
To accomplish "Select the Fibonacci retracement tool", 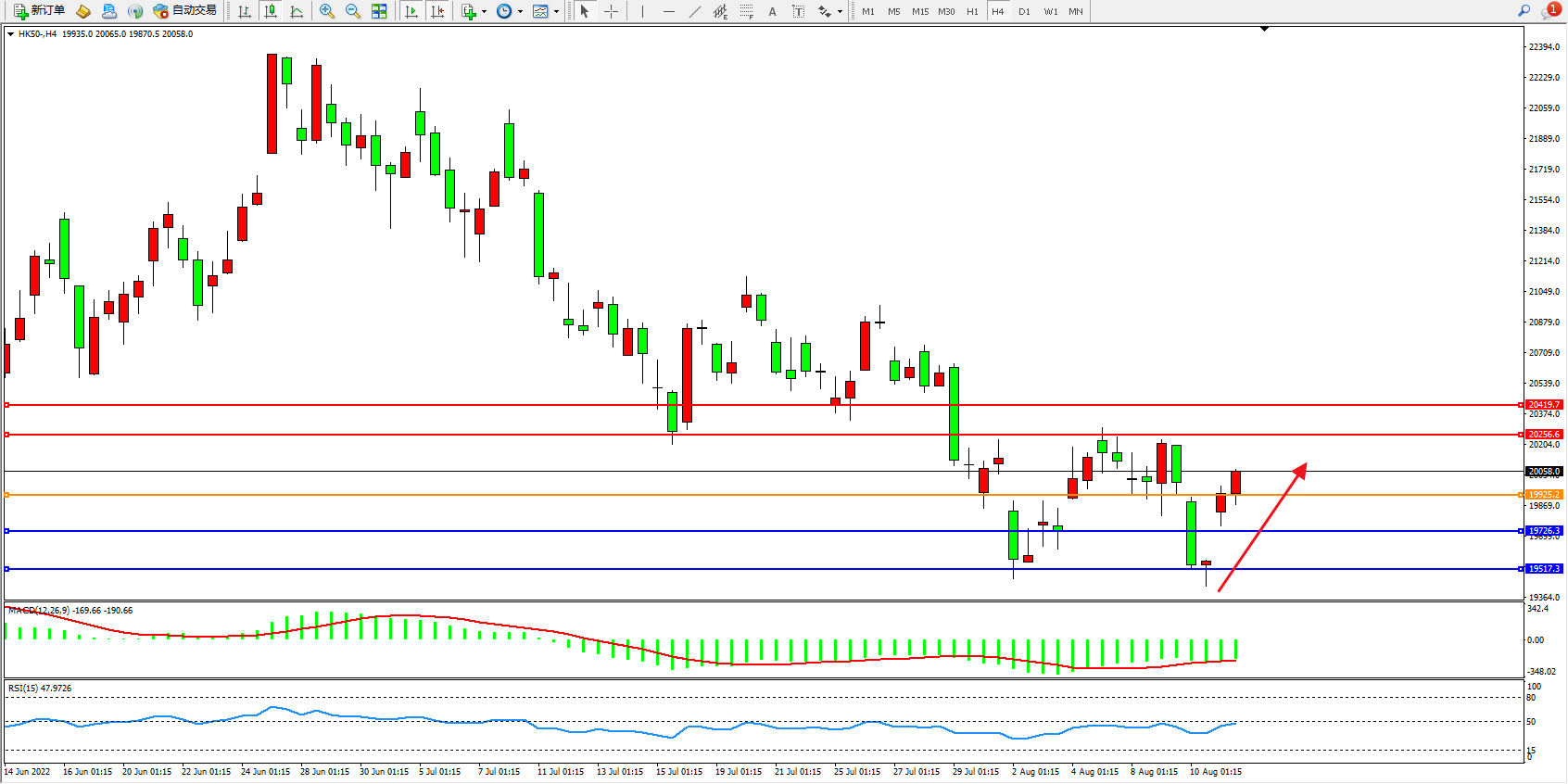I will [747, 12].
